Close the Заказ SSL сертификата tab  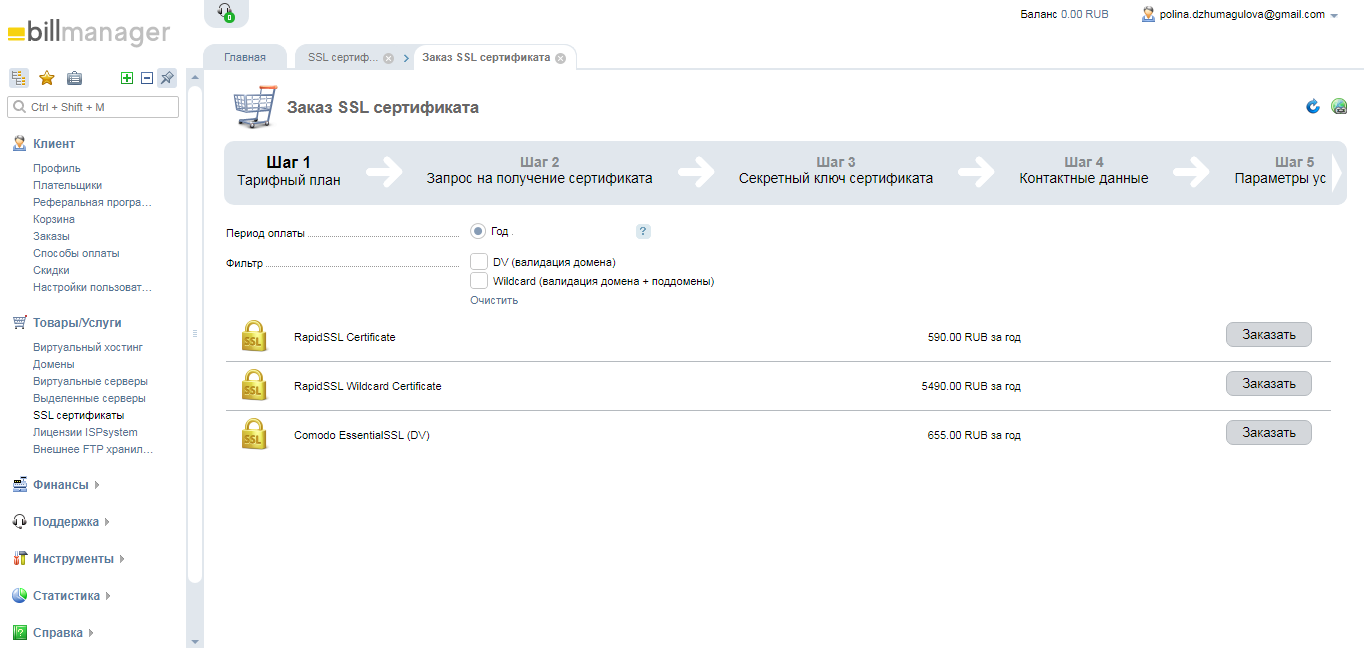point(560,58)
